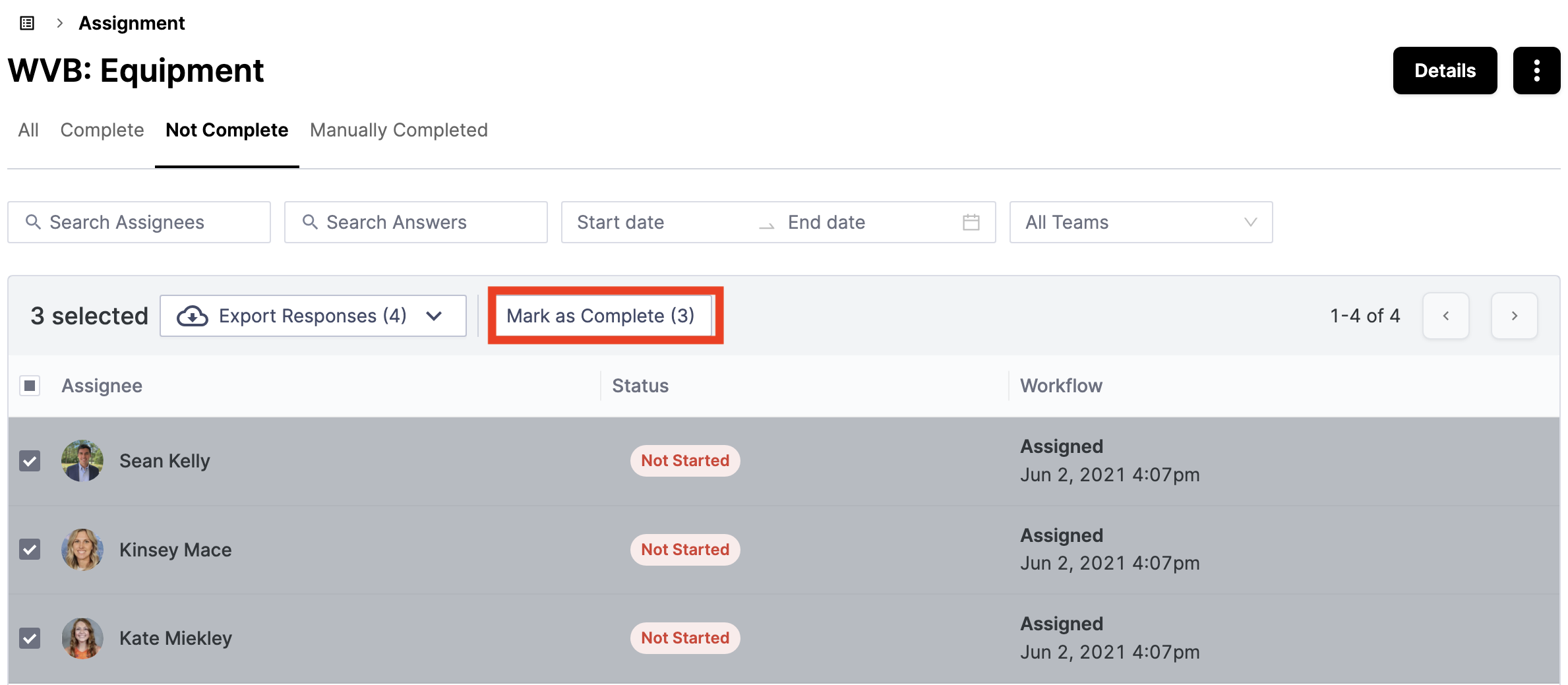1568x685 pixels.
Task: Click Mark as Complete (3) button
Action: pyautogui.click(x=601, y=316)
